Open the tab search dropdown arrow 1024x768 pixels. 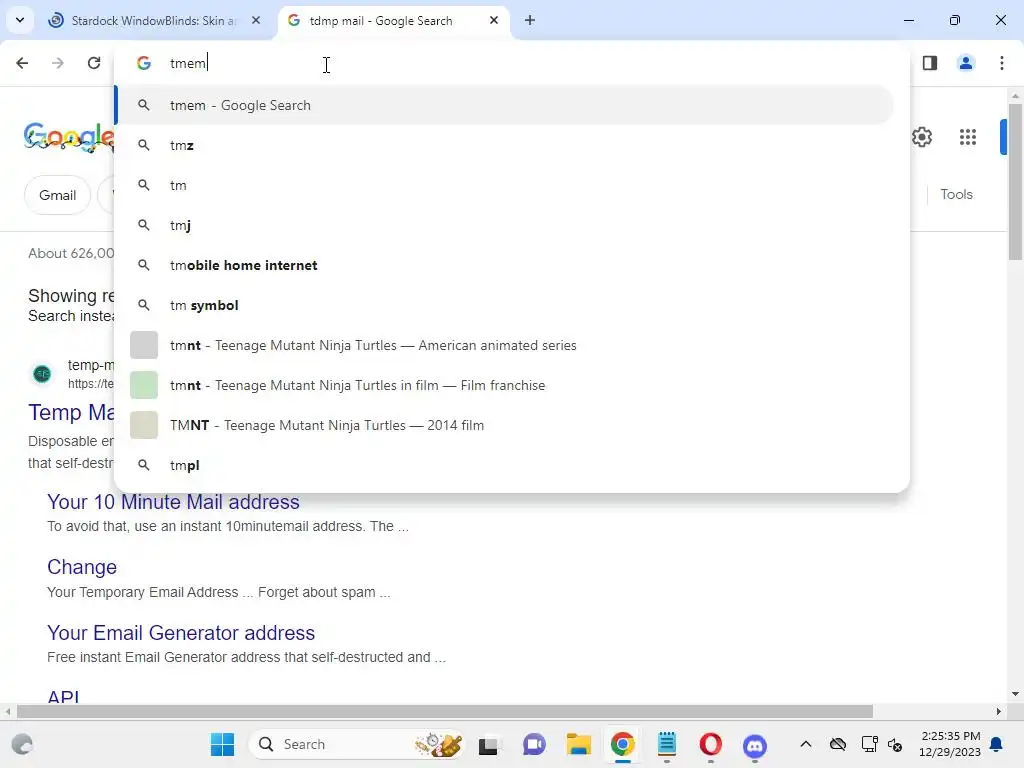20,20
